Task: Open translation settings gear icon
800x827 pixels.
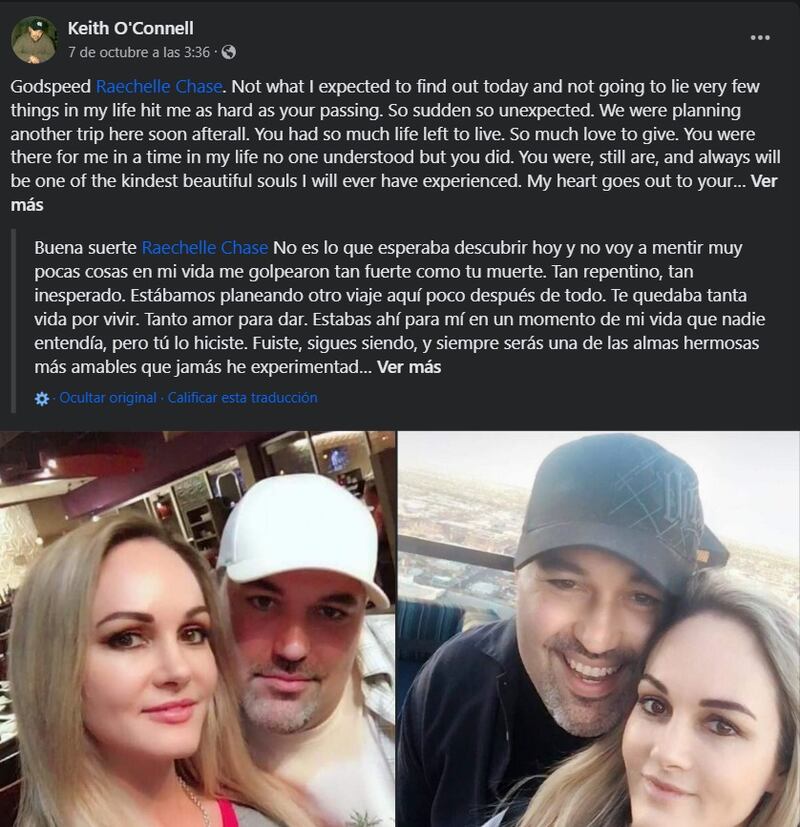Action: (42, 398)
